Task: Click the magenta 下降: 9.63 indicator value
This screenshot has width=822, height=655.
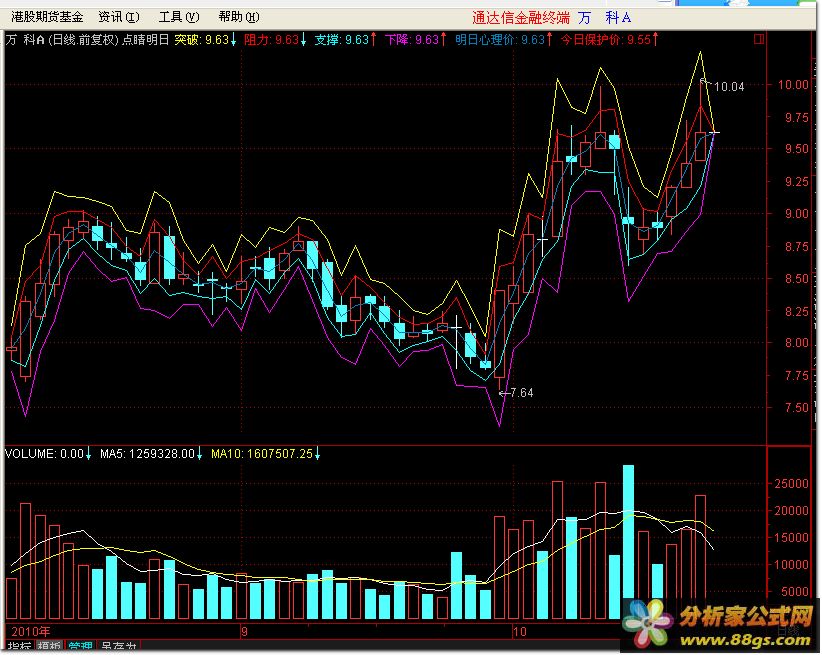Action: pyautogui.click(x=415, y=40)
